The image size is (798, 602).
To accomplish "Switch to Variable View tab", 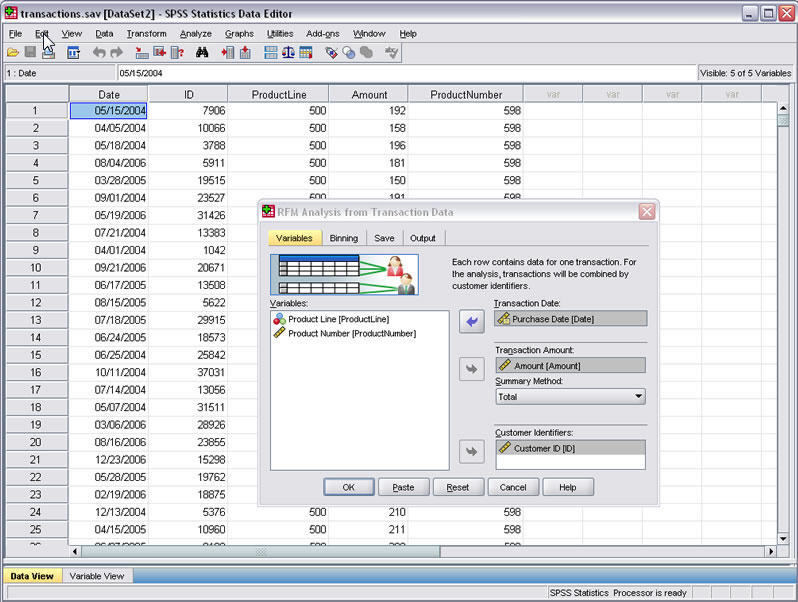I will (97, 576).
